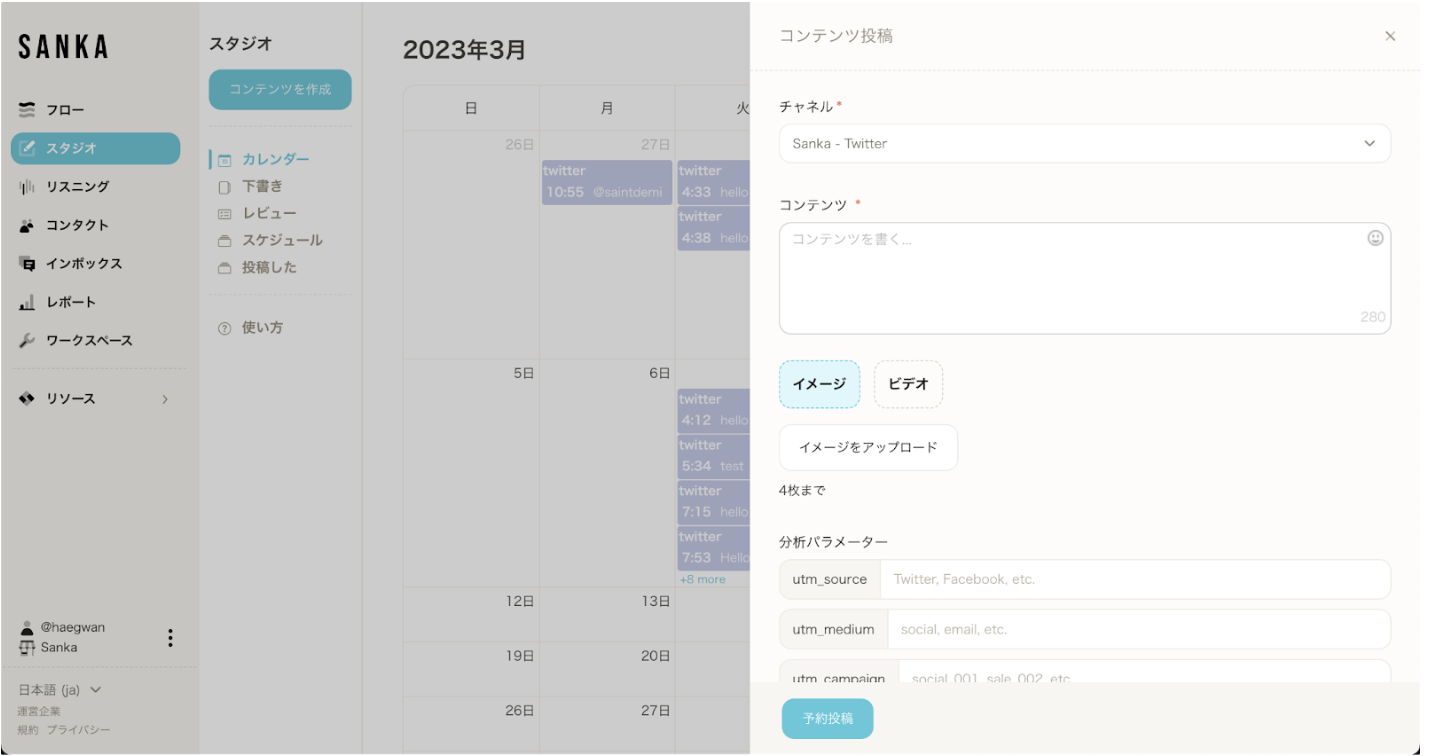Click the レポート chart icon
This screenshot has width=1430, height=756.
27,302
